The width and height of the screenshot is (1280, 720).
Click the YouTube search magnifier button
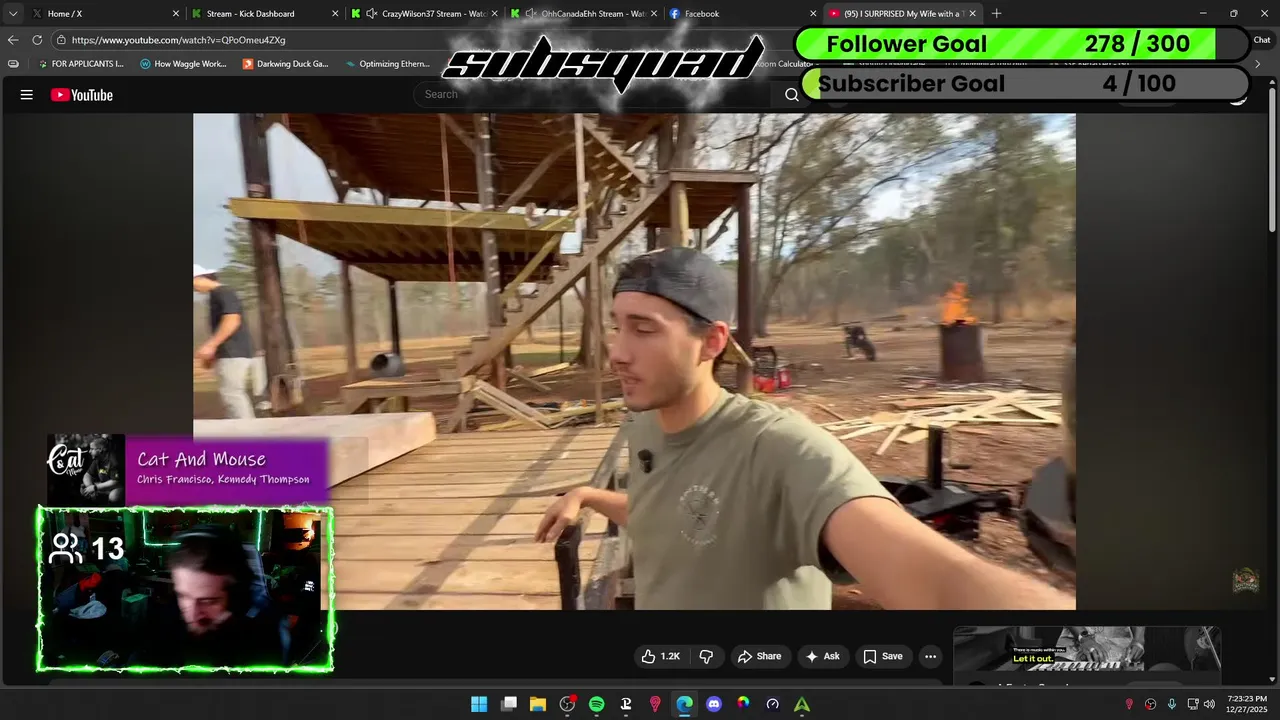click(792, 95)
